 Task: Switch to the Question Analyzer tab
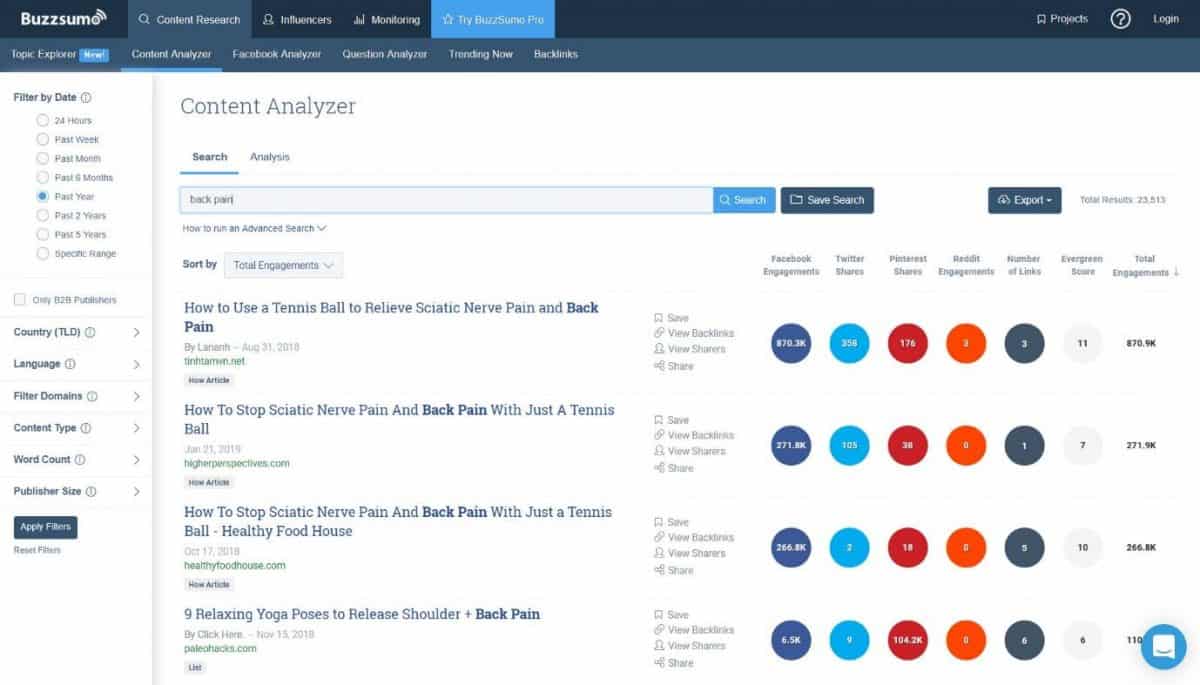pos(385,54)
